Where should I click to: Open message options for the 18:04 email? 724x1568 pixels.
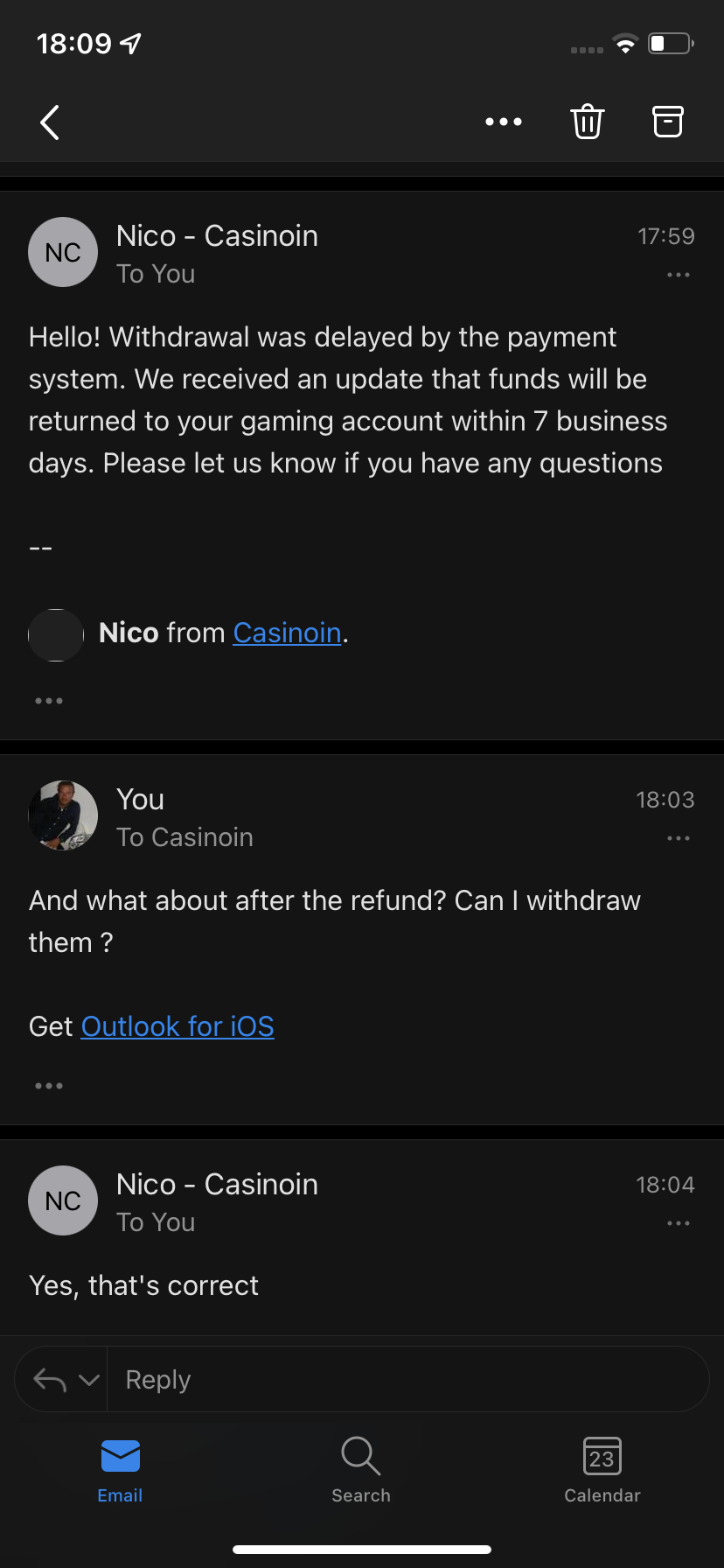pyautogui.click(x=679, y=1223)
